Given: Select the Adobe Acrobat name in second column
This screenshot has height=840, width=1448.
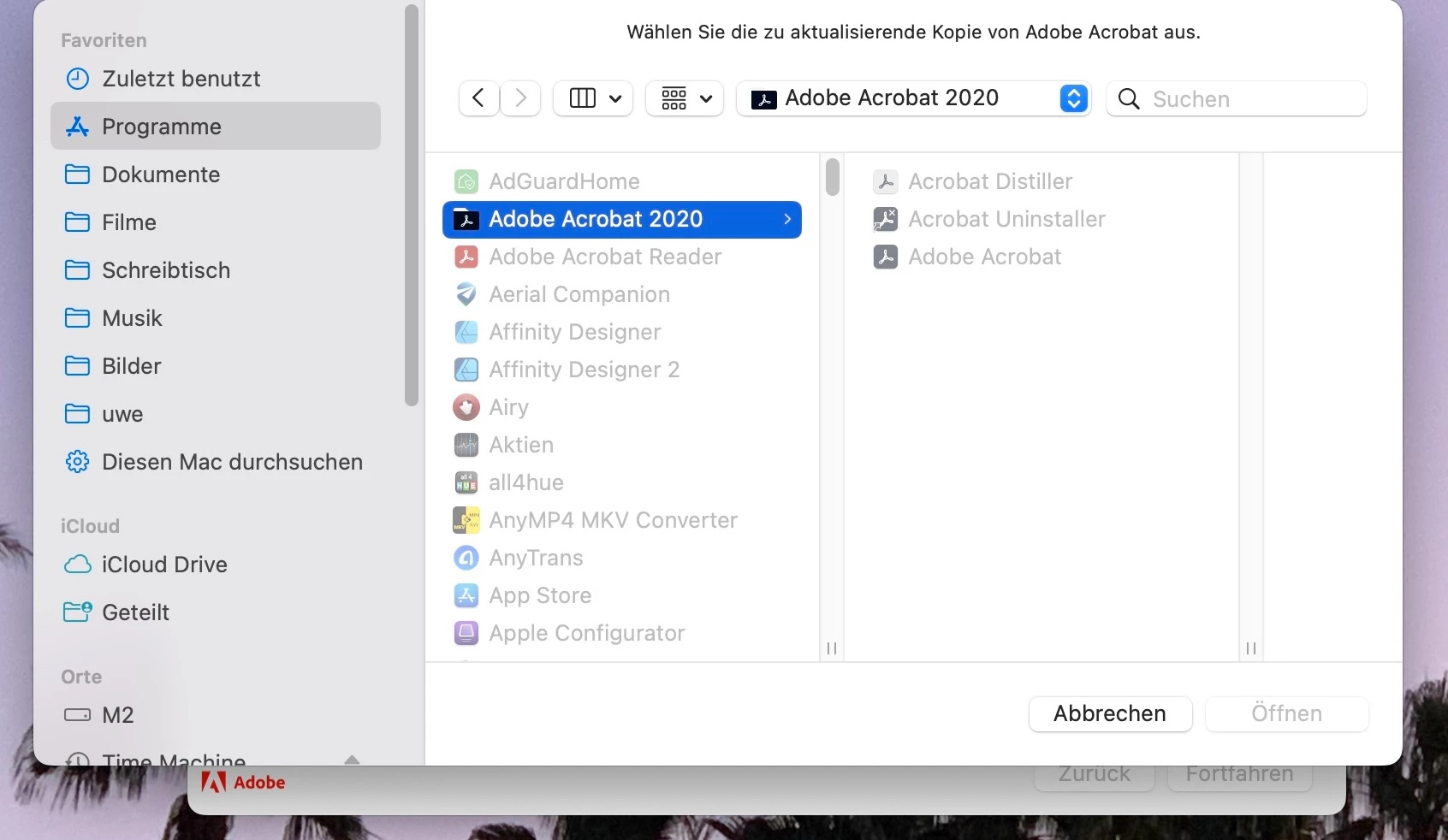Looking at the screenshot, I should 985,257.
